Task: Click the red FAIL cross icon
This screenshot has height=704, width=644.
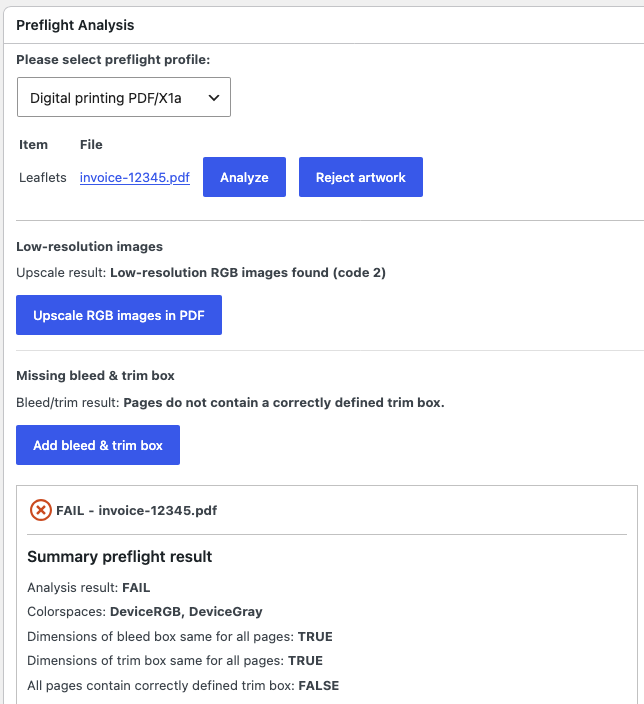Action: click(x=40, y=510)
